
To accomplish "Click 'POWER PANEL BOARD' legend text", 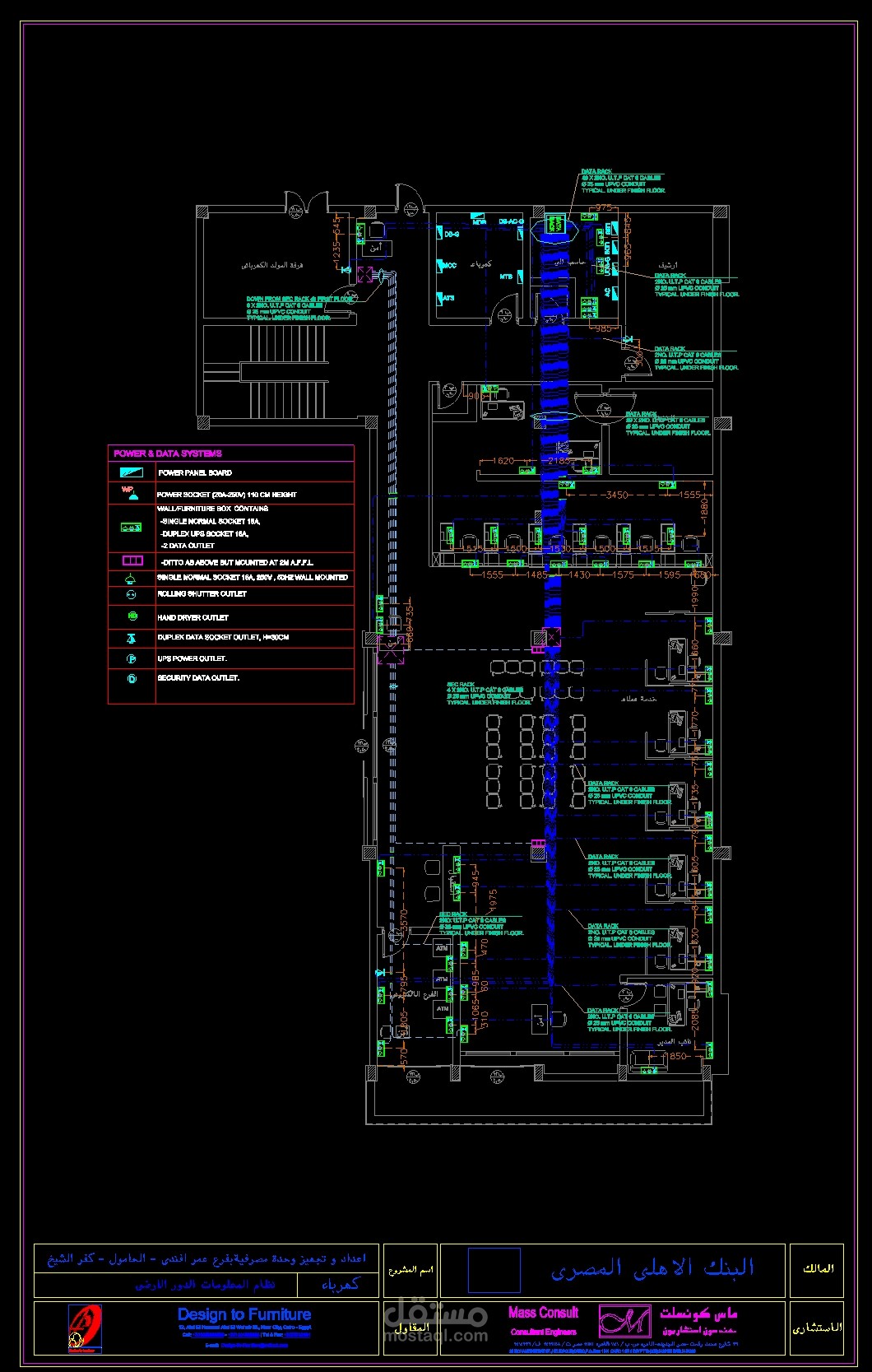I will pos(195,473).
